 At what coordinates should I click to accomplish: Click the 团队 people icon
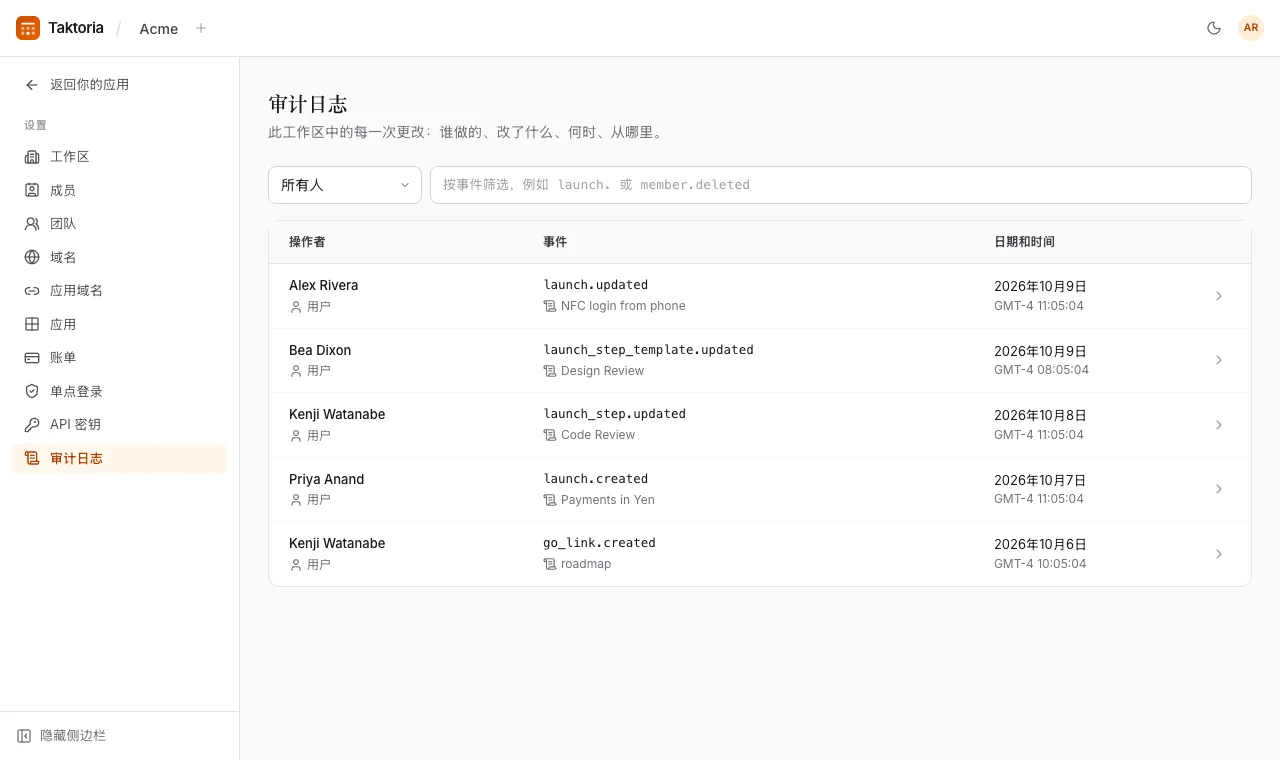(32, 224)
